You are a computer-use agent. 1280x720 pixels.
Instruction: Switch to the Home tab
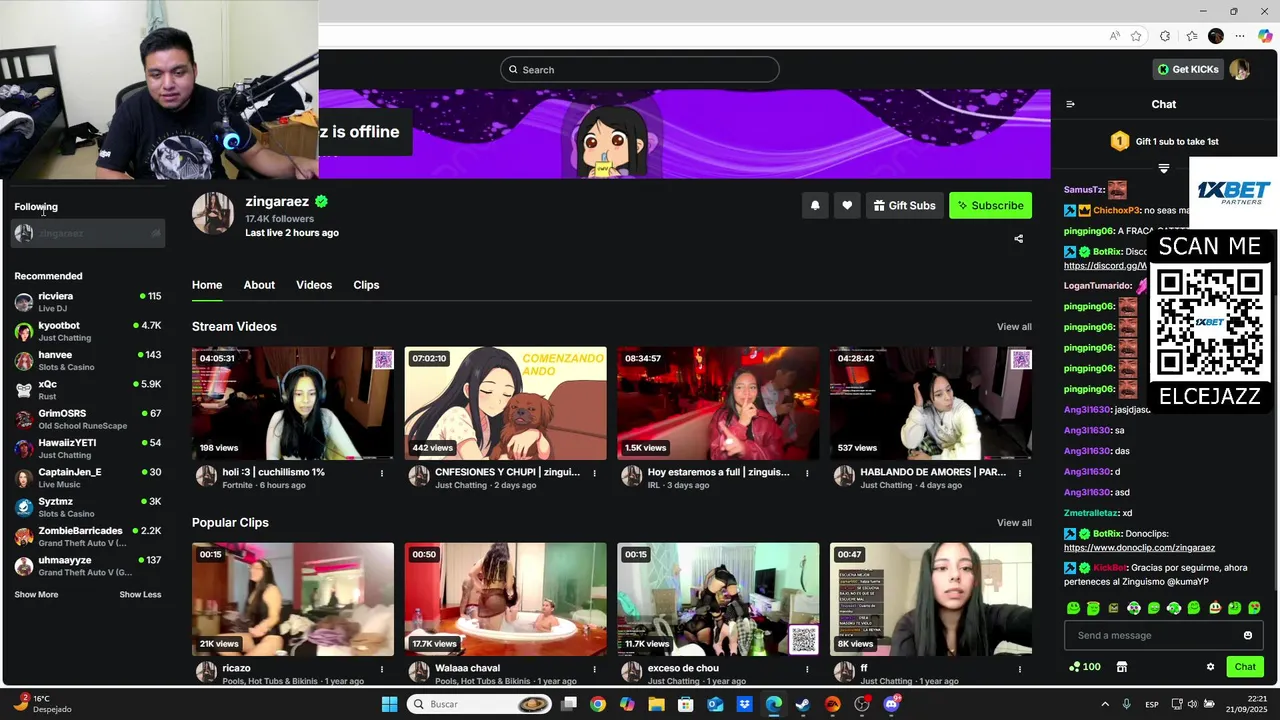pos(207,285)
